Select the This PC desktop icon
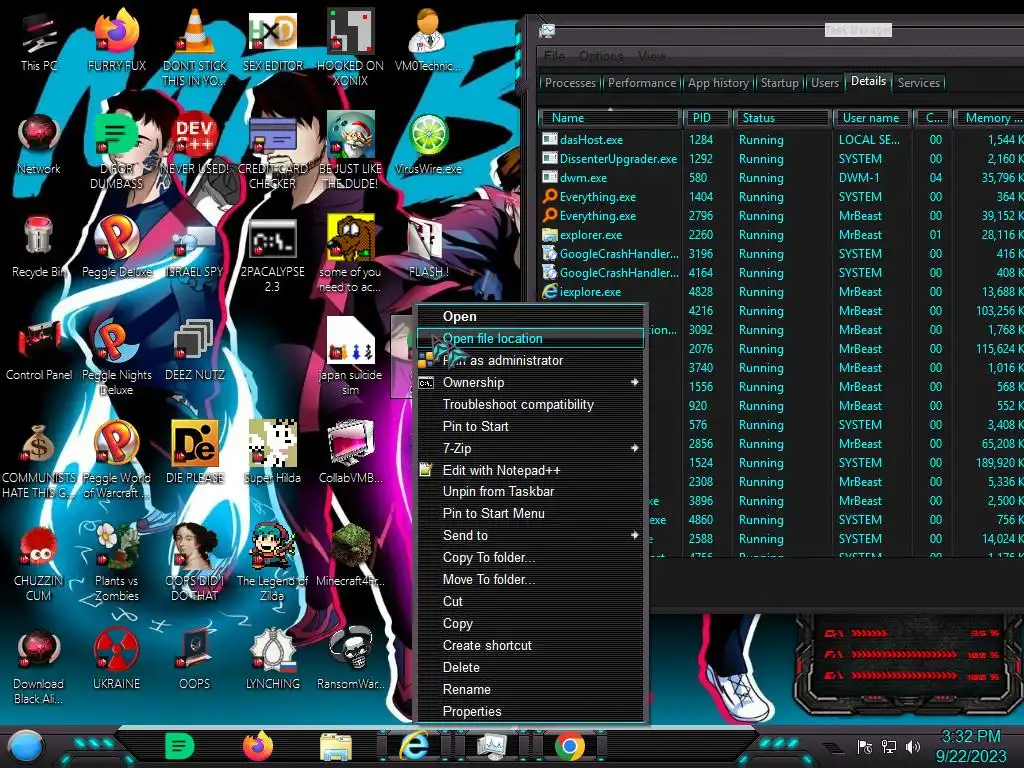The image size is (1024, 768). point(39,40)
